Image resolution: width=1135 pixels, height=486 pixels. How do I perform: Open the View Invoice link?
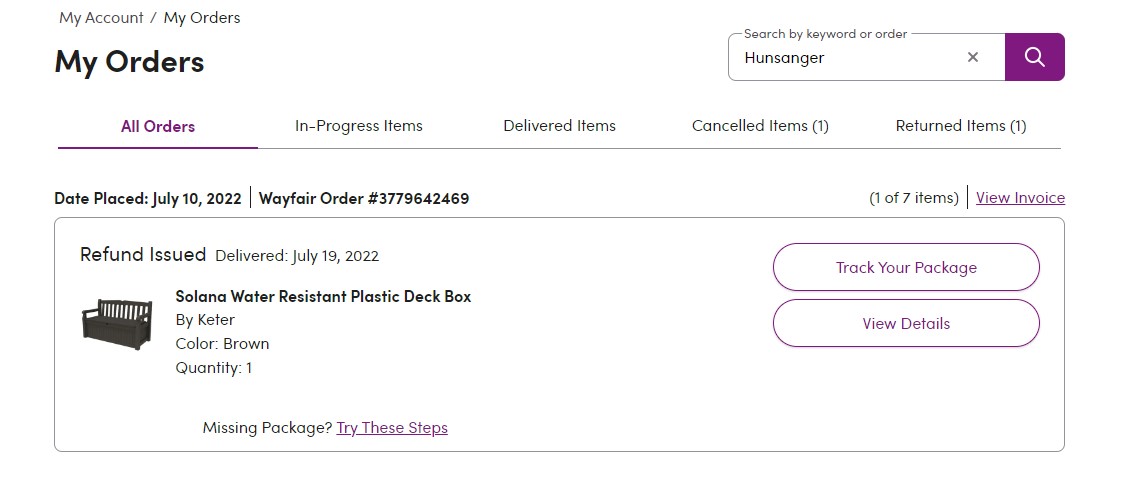coord(1020,198)
